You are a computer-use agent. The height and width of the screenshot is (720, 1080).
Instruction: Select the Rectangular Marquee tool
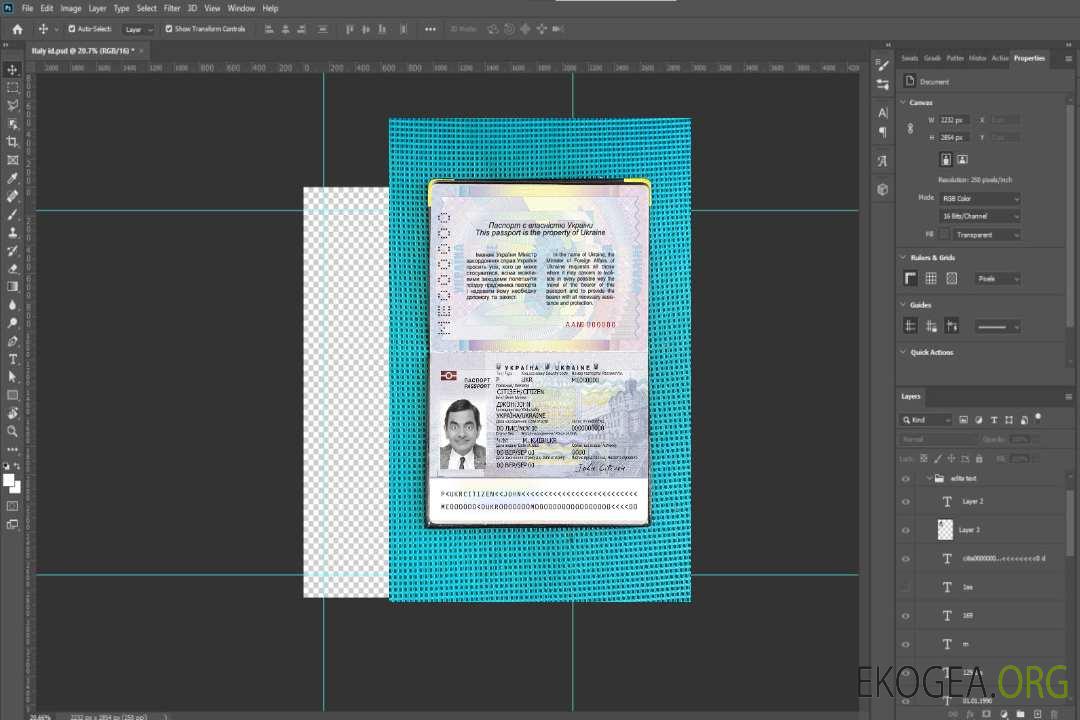click(12, 87)
